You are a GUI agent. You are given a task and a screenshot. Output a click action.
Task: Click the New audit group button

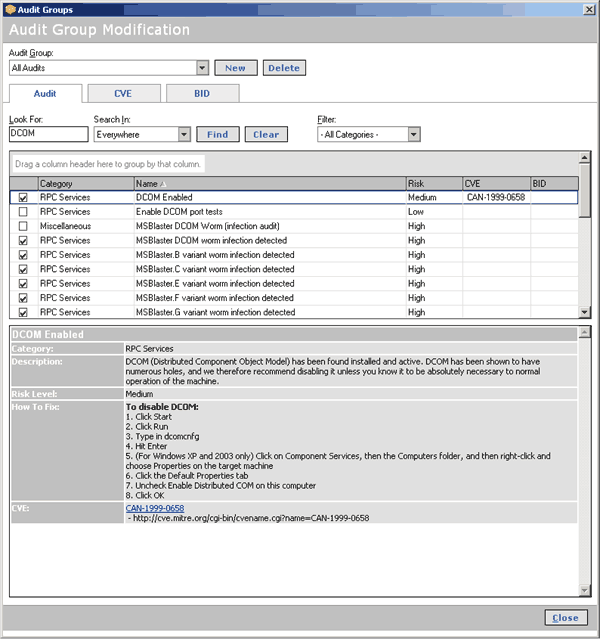(234, 68)
